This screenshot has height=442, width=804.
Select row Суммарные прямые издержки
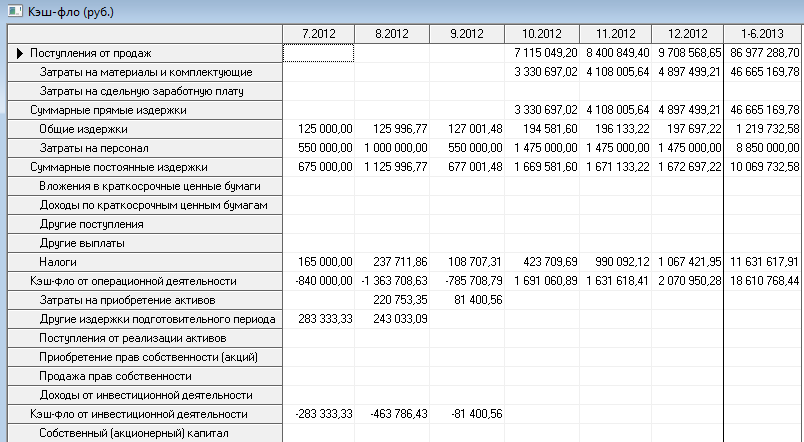pos(145,110)
